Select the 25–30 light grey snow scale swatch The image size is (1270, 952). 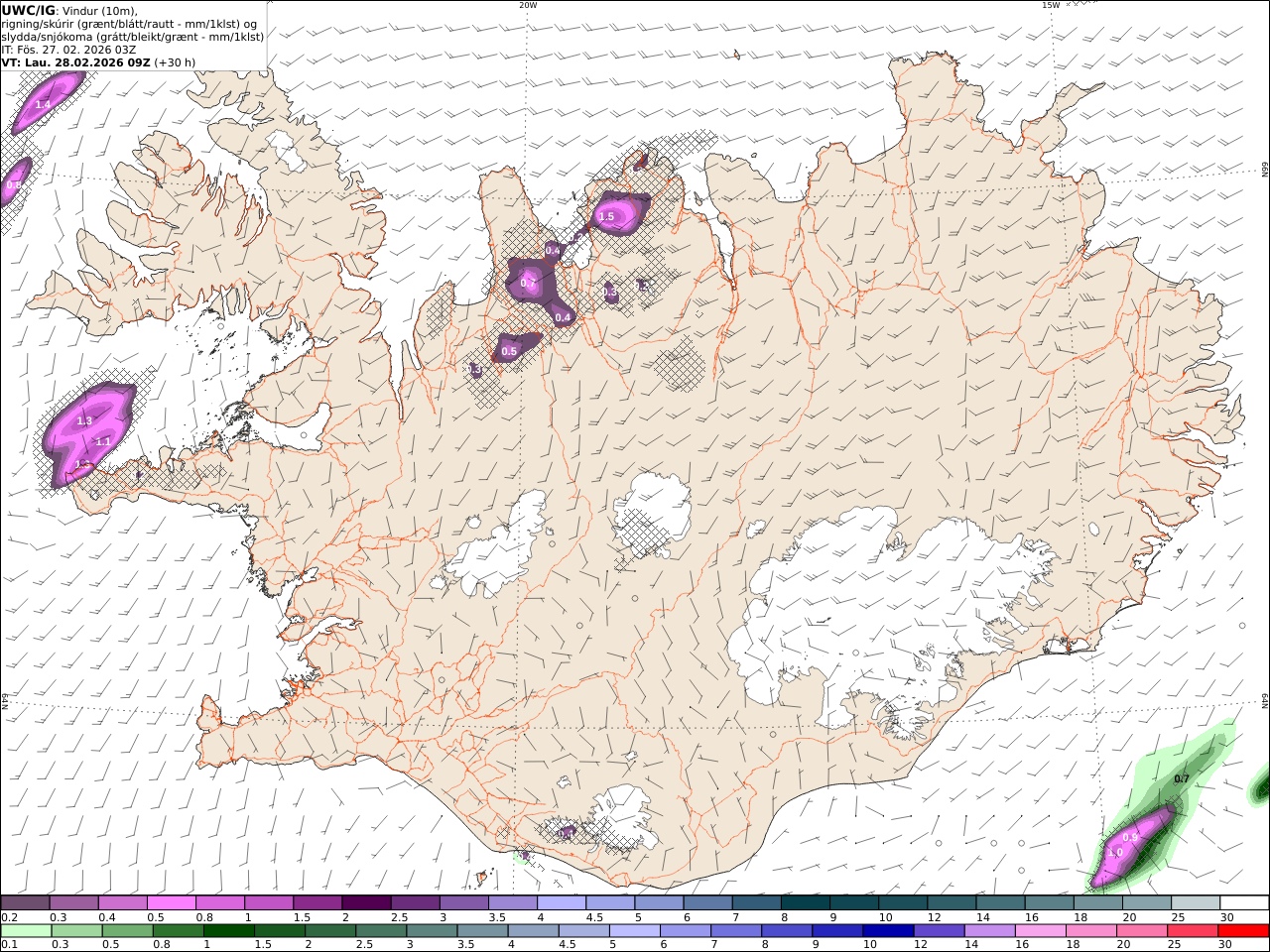pyautogui.click(x=1196, y=903)
